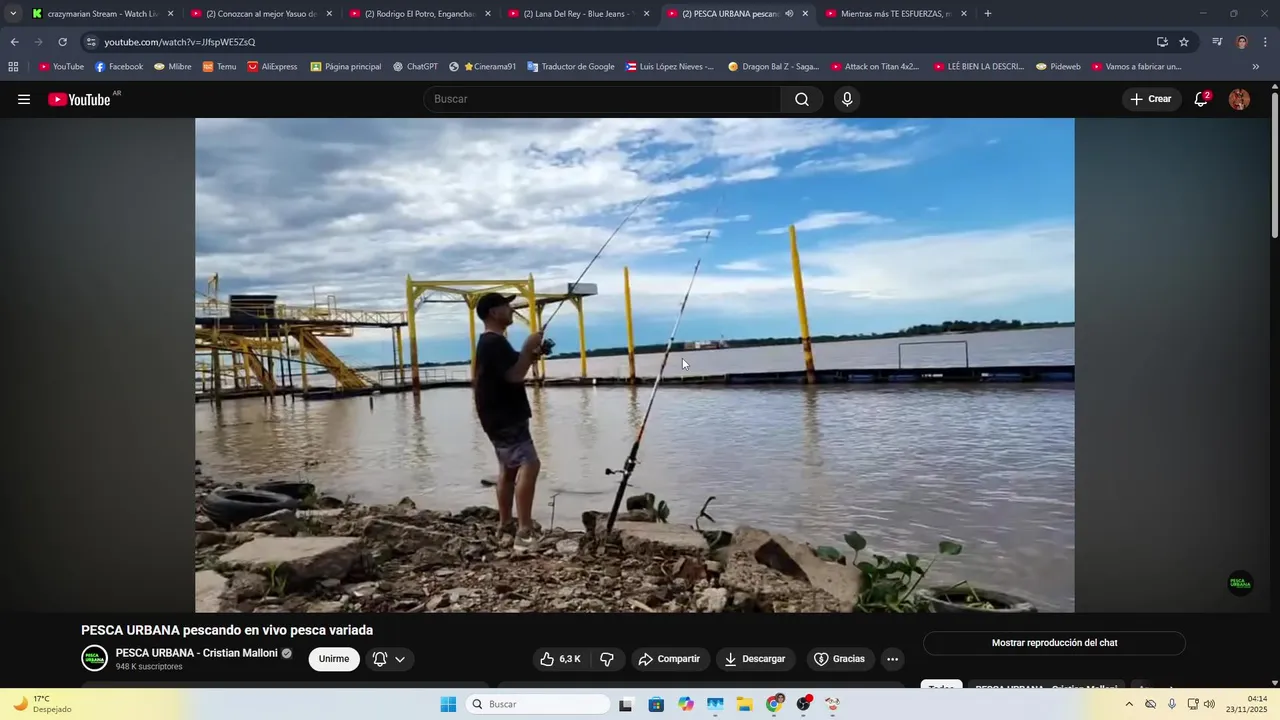The image size is (1280, 720).
Task: Open the ChatGPT bookmark
Action: pyautogui.click(x=415, y=67)
